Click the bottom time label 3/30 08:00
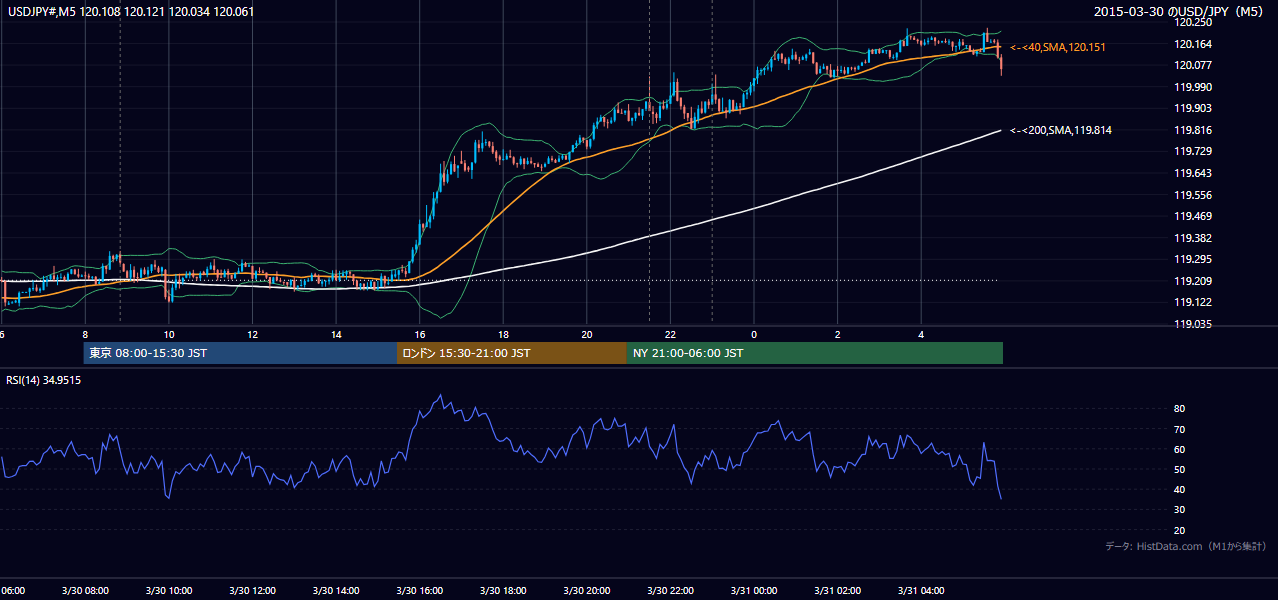Viewport: 1278px width, 600px height. point(84,590)
